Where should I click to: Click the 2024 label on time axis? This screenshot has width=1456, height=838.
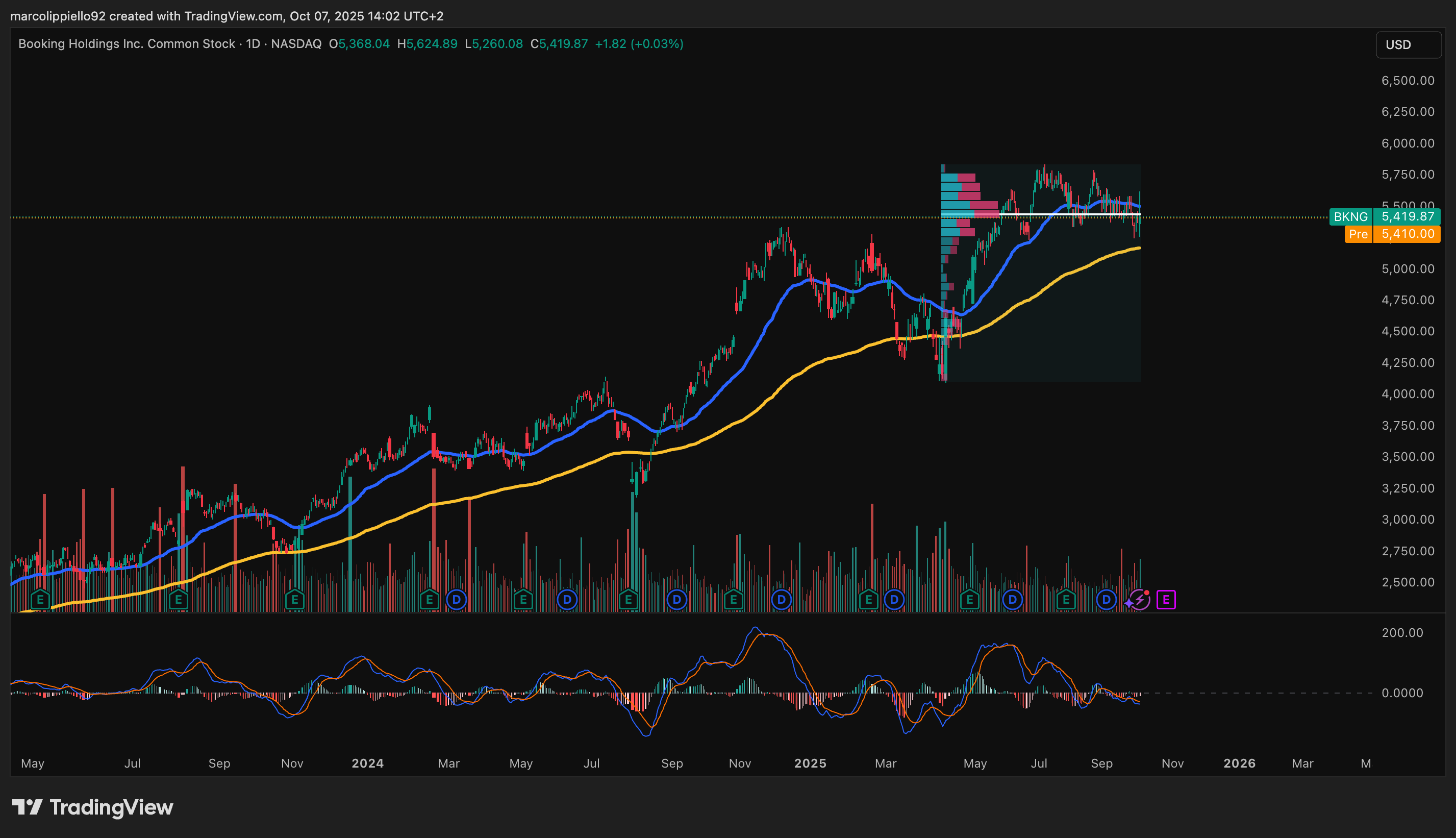[368, 763]
